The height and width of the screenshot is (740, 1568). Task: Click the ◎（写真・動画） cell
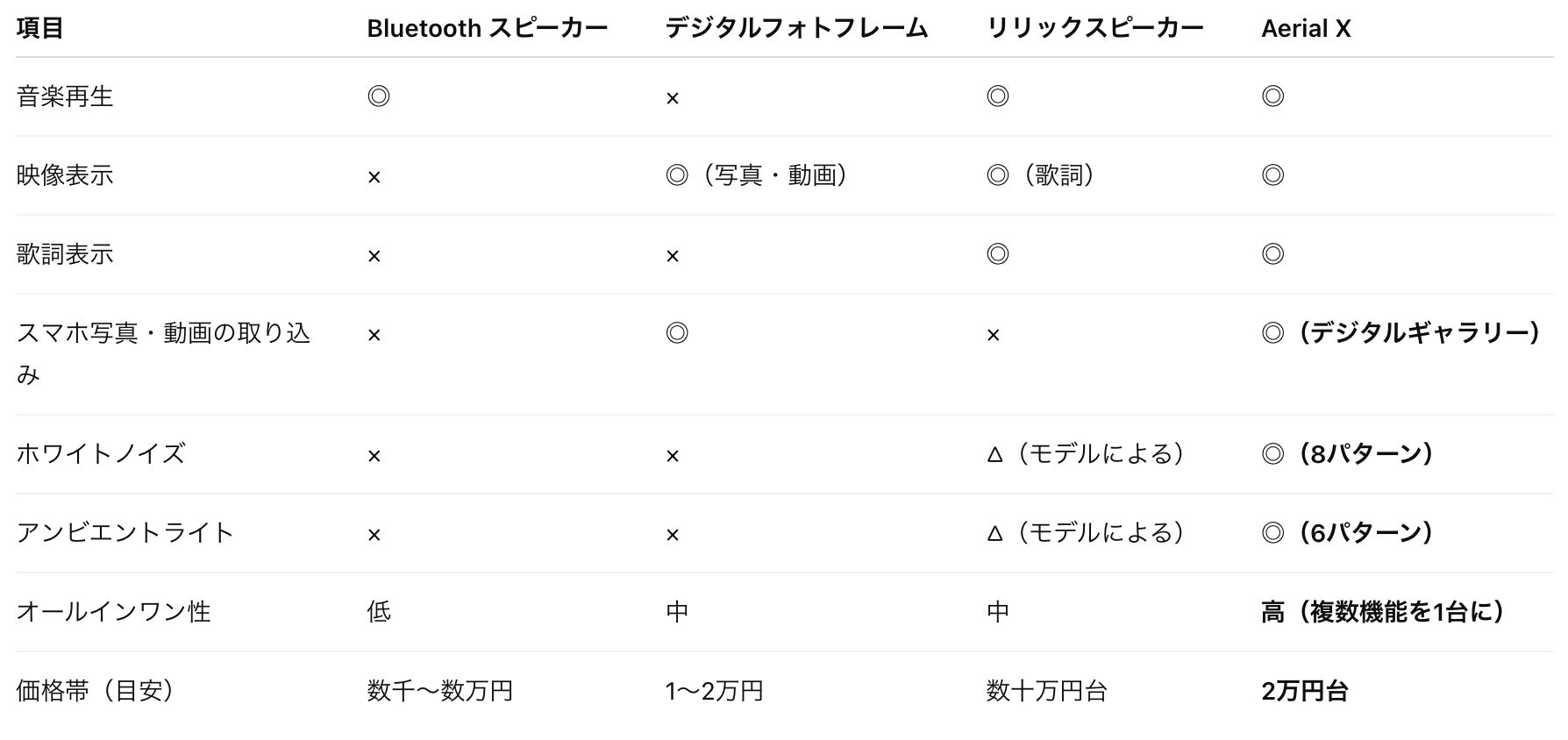point(757,175)
